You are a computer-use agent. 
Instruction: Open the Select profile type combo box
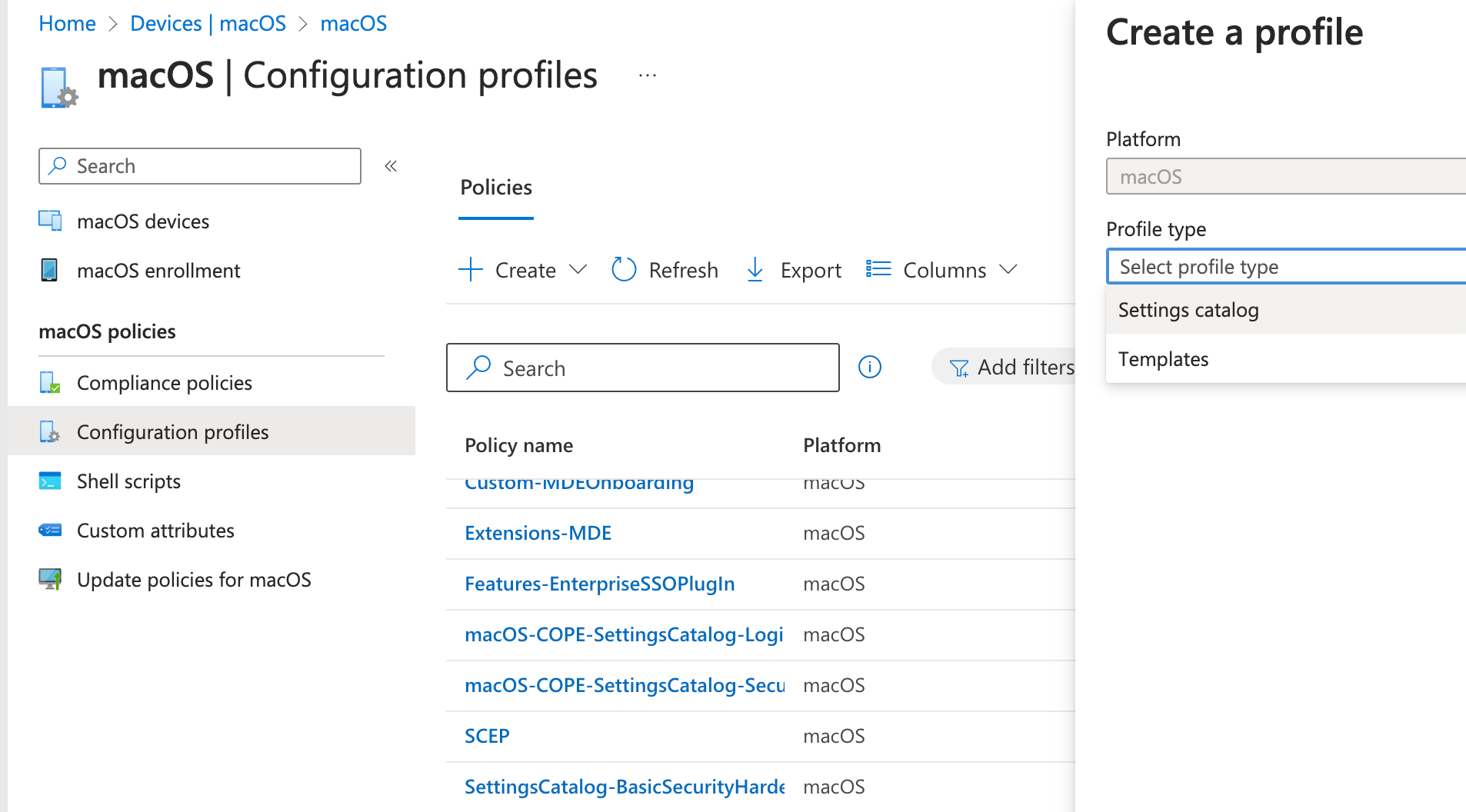[x=1284, y=267]
